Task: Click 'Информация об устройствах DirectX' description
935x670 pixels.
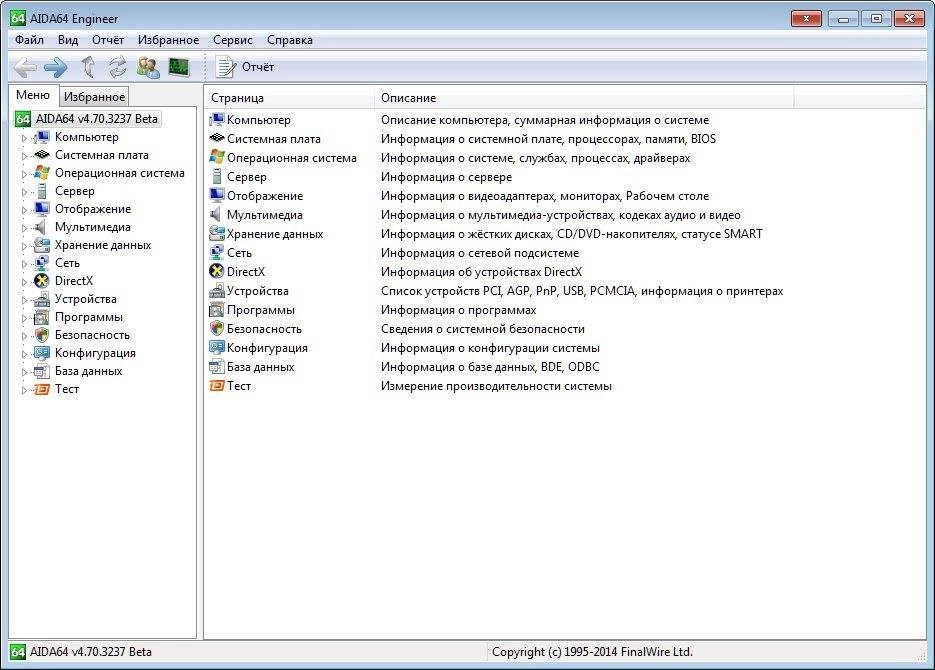Action: (482, 272)
